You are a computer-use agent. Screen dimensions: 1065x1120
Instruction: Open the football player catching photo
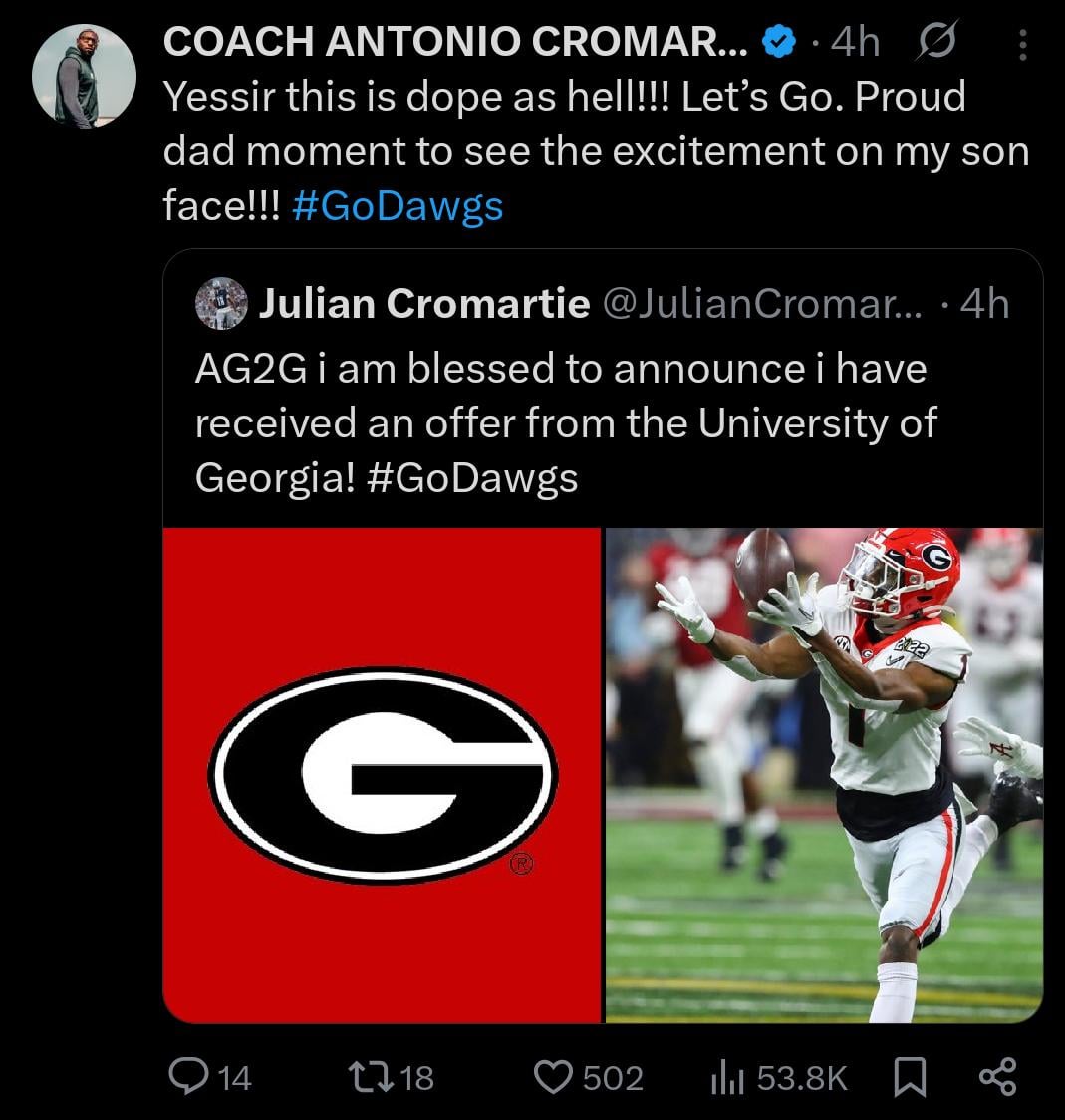click(823, 774)
